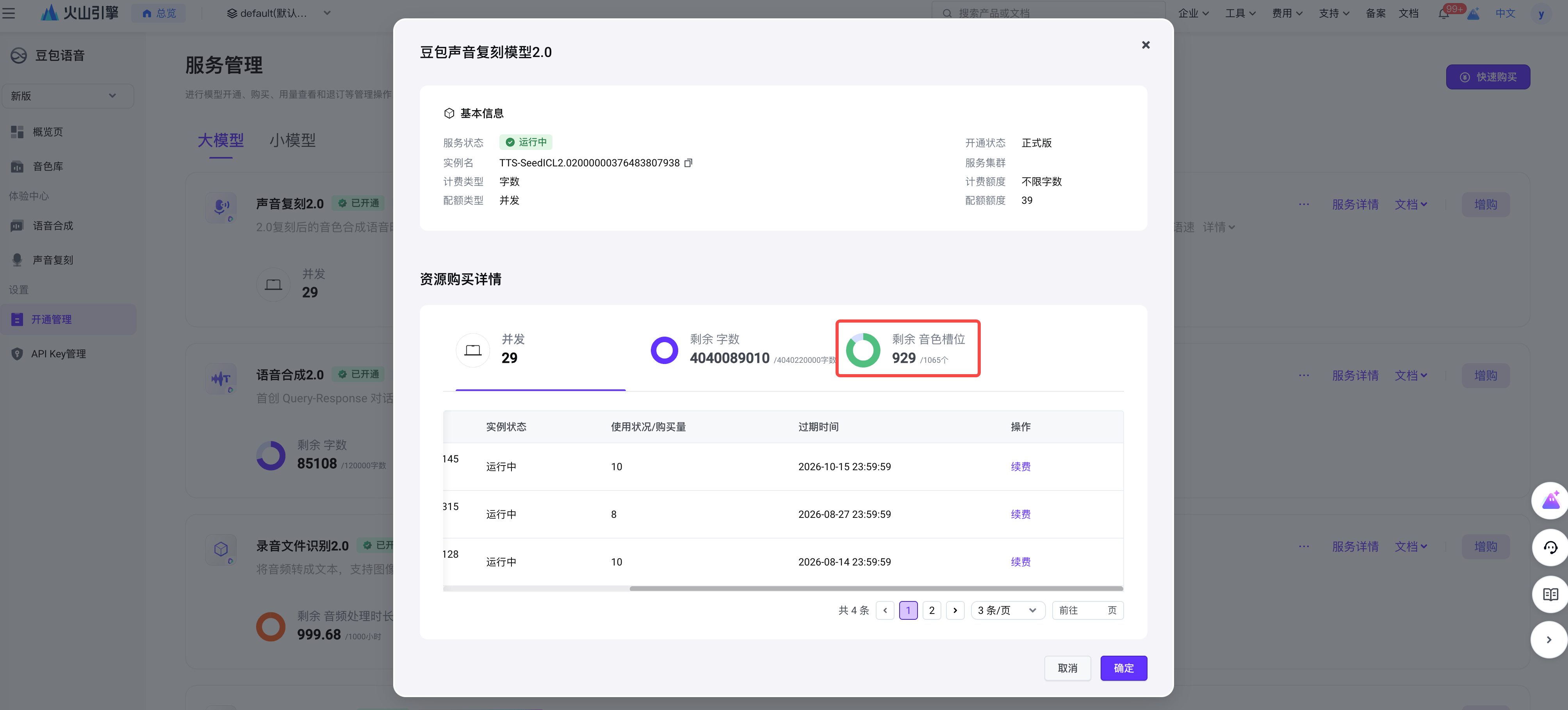Image resolution: width=1568 pixels, height=710 pixels.
Task: Click the horizontal scrollbar under the table
Action: [x=876, y=588]
